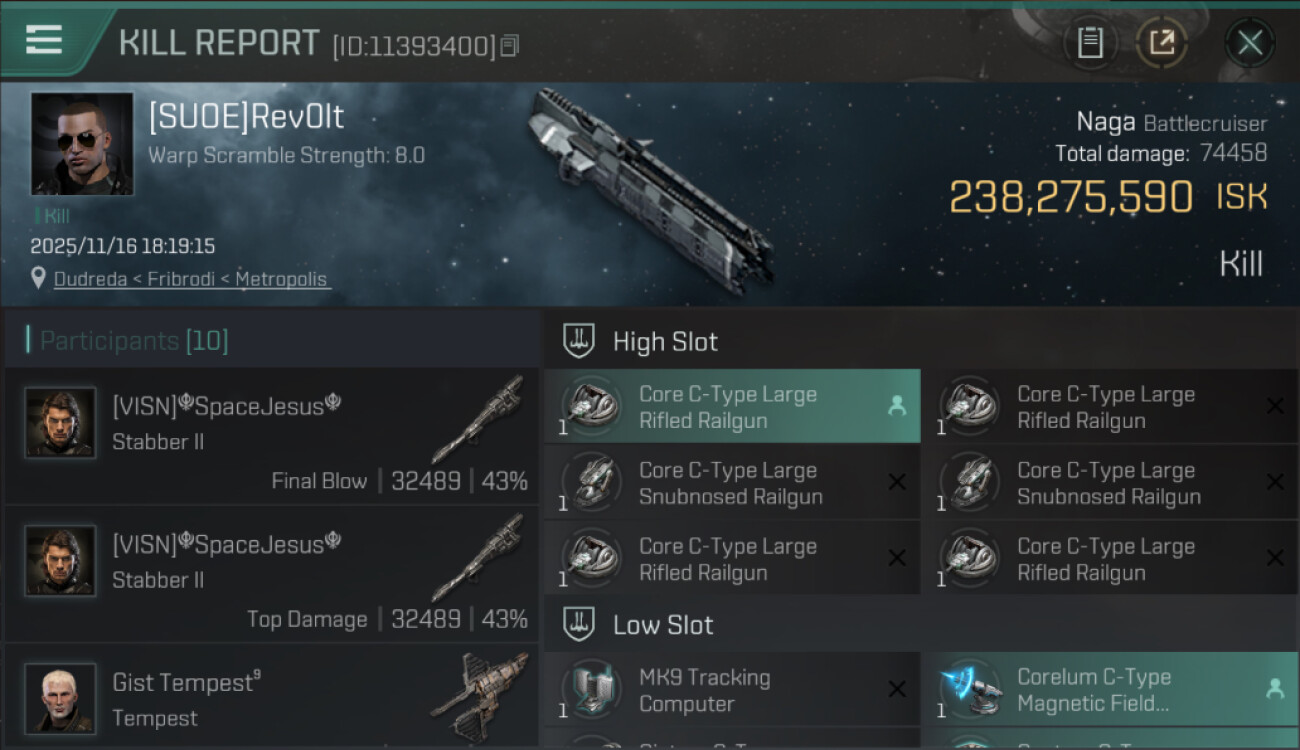The image size is (1300, 750).
Task: Open the Gist Tempest participant portrait
Action: pos(60,699)
